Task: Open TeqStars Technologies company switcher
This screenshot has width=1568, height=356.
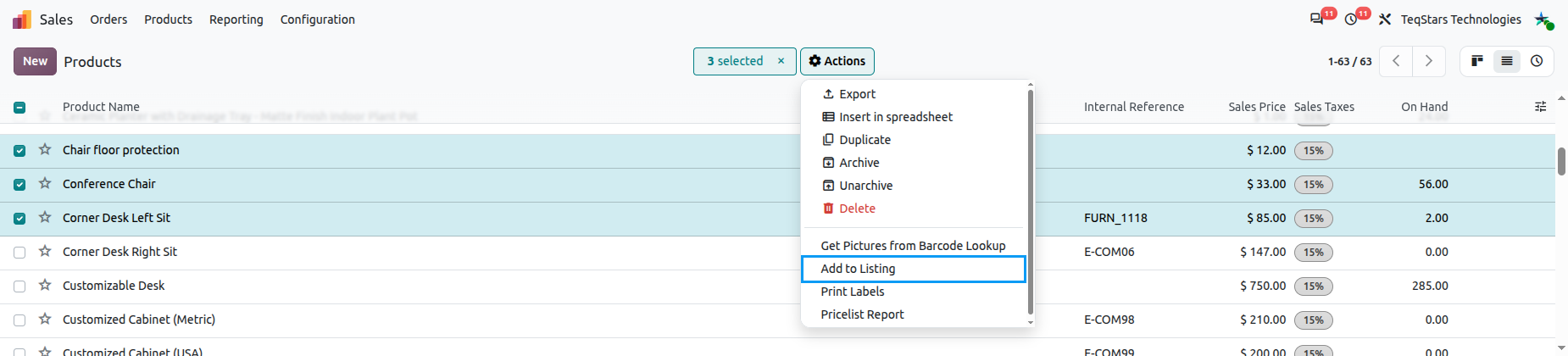Action: click(x=1461, y=19)
